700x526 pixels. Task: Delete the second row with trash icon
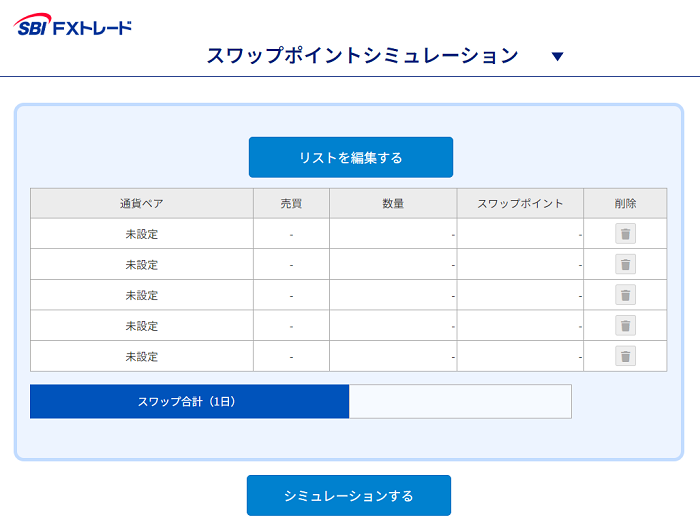tap(625, 264)
